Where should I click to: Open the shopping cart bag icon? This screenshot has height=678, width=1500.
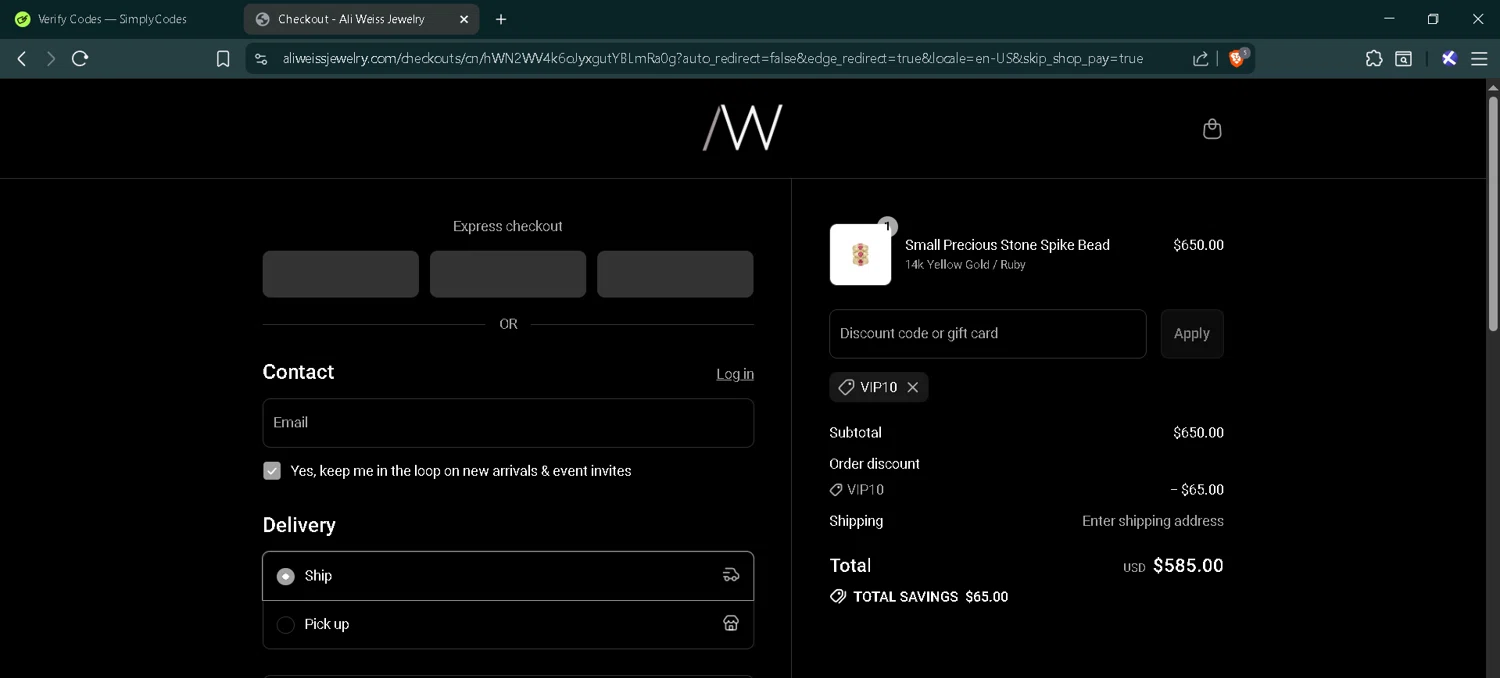click(1212, 129)
